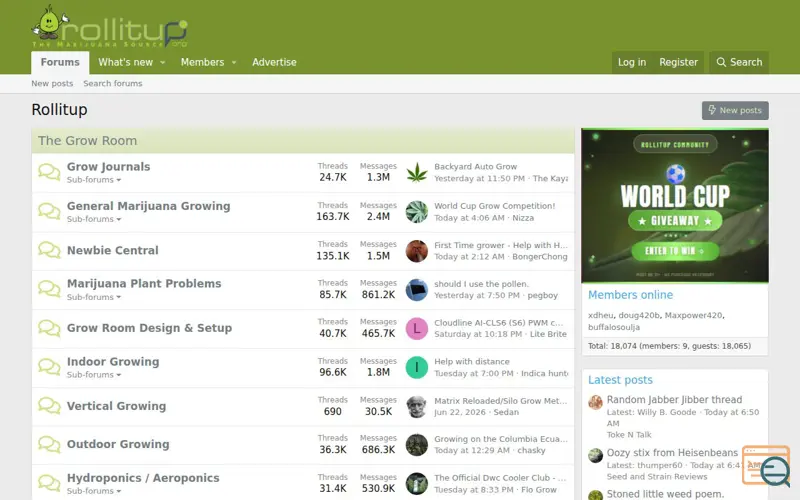Open Help with distance post
The image size is (800, 500).
[x=471, y=361]
